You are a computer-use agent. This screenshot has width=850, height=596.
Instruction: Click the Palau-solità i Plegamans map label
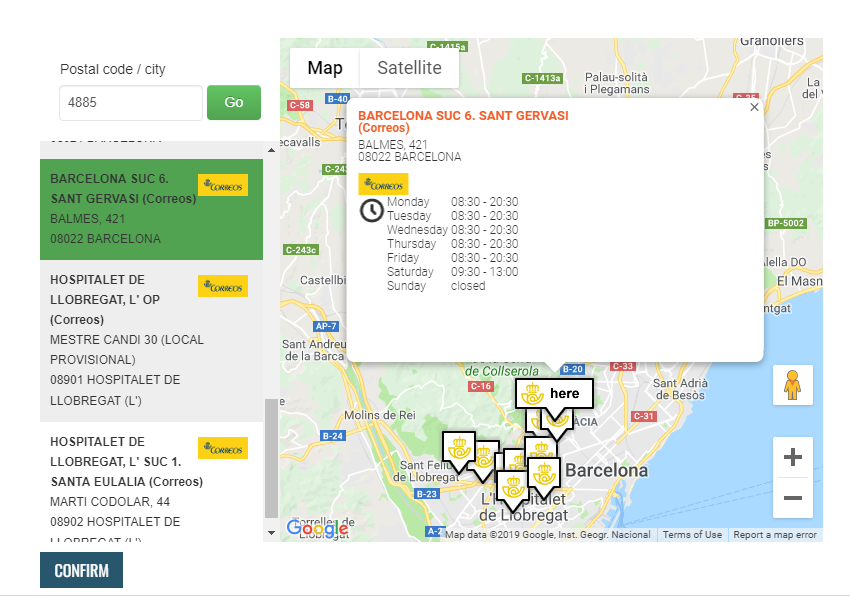point(616,83)
